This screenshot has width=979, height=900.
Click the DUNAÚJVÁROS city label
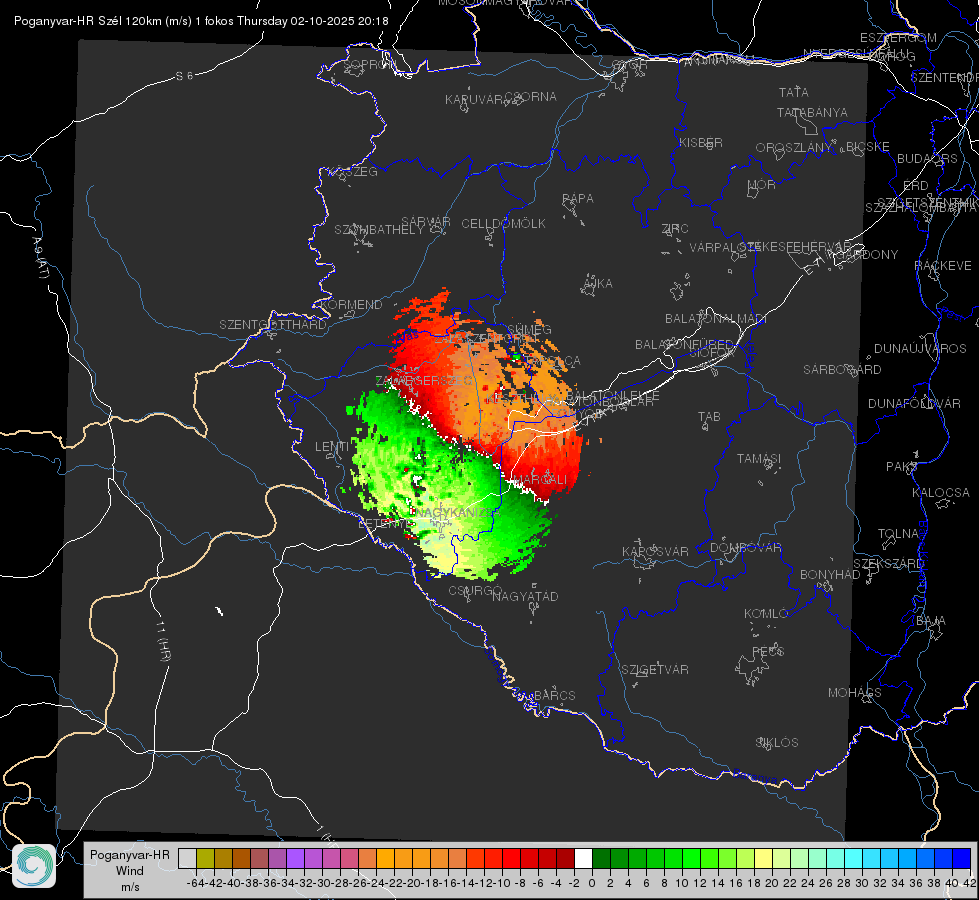(920, 349)
